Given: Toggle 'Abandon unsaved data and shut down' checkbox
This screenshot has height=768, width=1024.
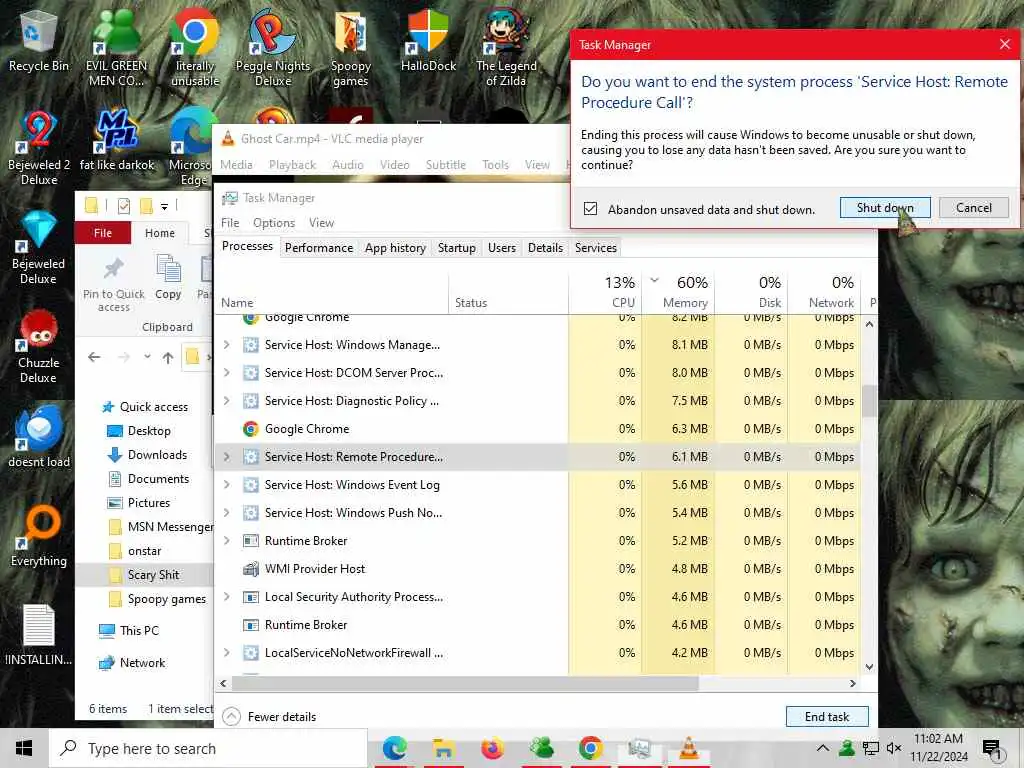Looking at the screenshot, I should 590,209.
